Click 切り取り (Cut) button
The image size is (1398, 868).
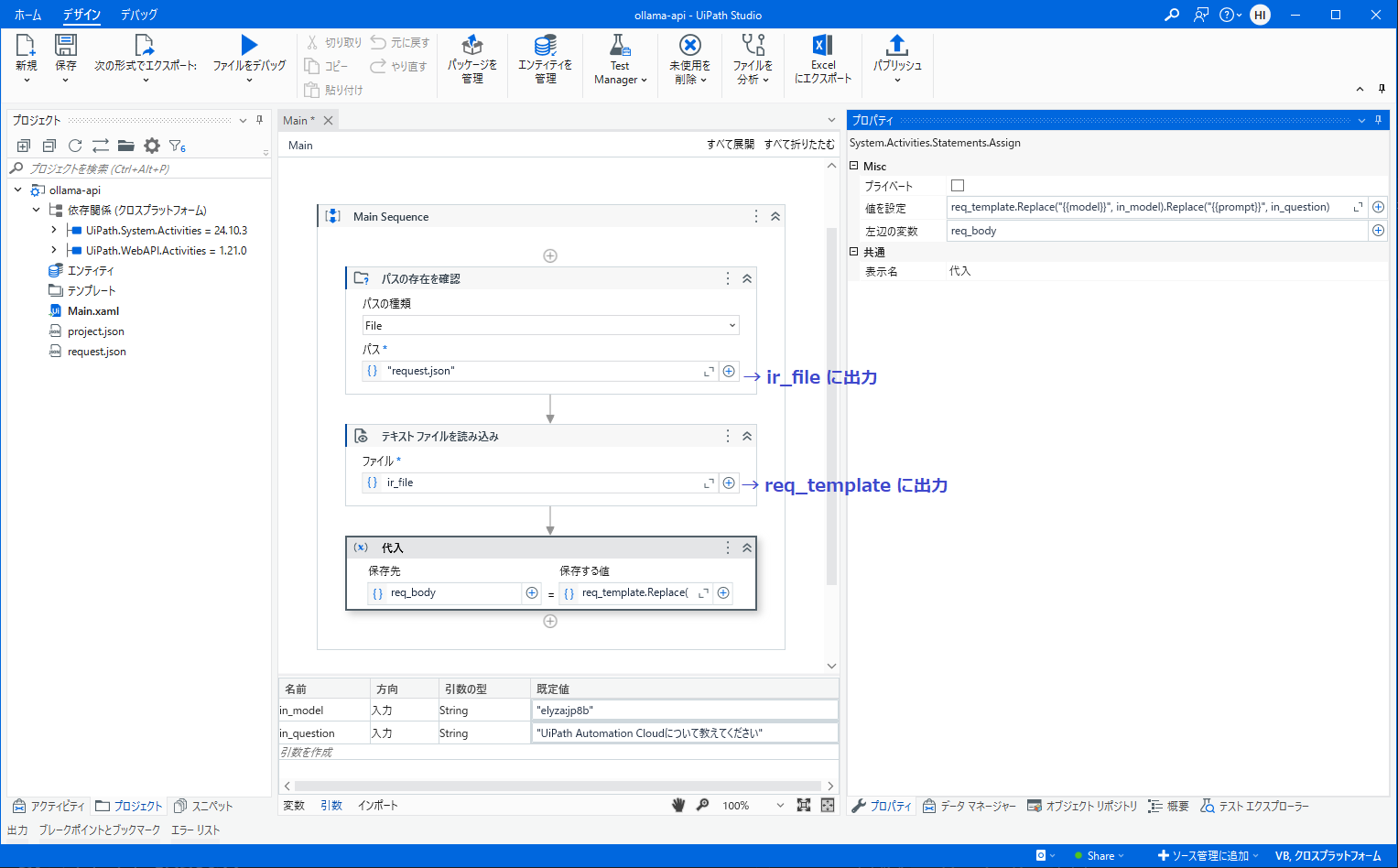pos(334,42)
